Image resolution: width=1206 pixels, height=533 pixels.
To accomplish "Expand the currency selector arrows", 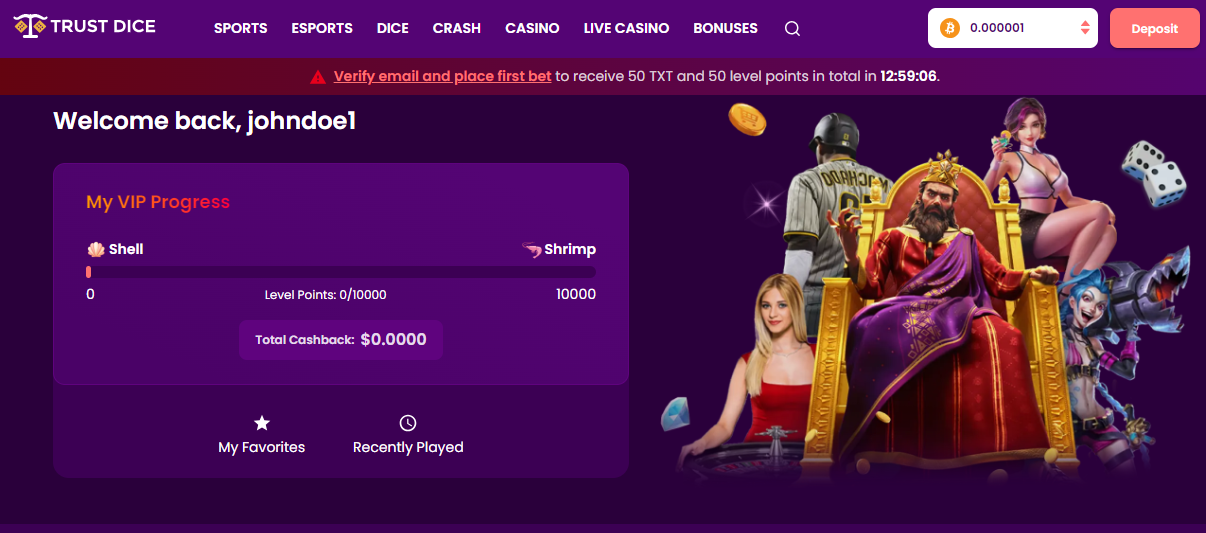I will coord(1085,28).
